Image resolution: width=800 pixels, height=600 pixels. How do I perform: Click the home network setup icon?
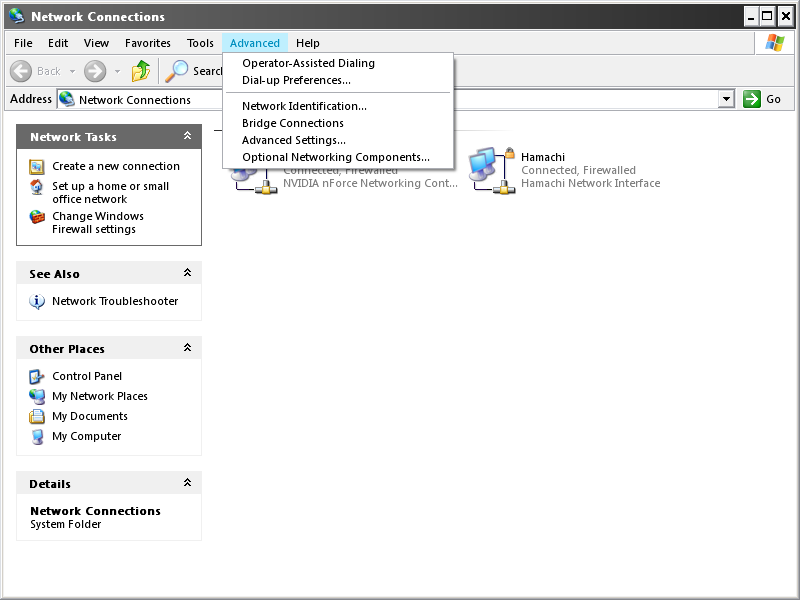click(37, 187)
